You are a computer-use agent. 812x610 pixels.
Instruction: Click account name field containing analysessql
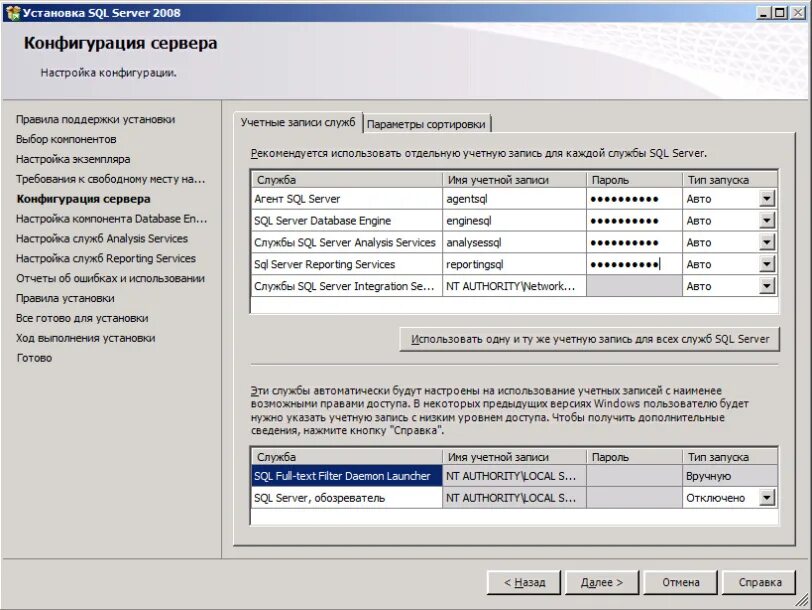(x=514, y=242)
